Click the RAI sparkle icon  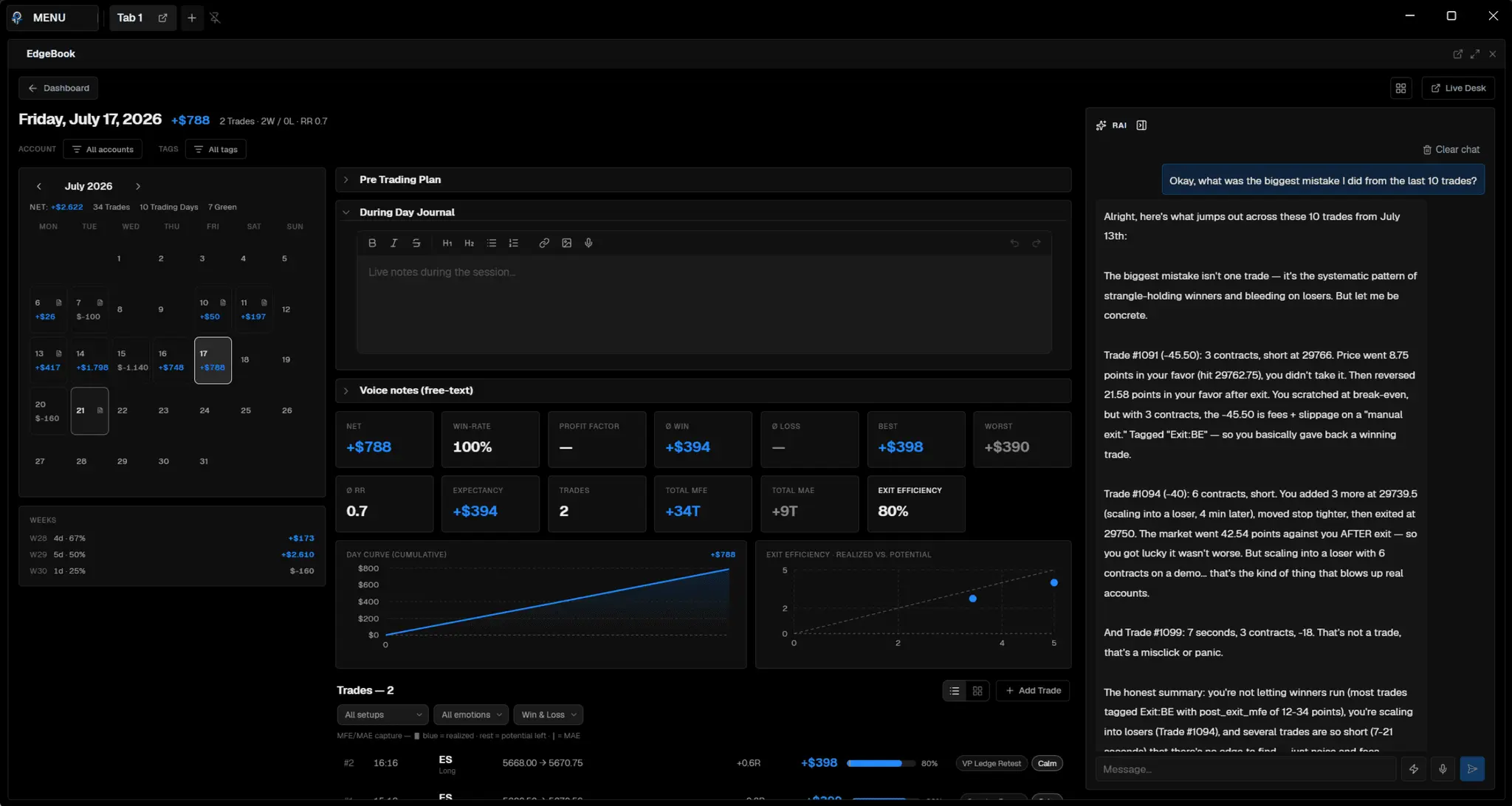coord(1101,125)
